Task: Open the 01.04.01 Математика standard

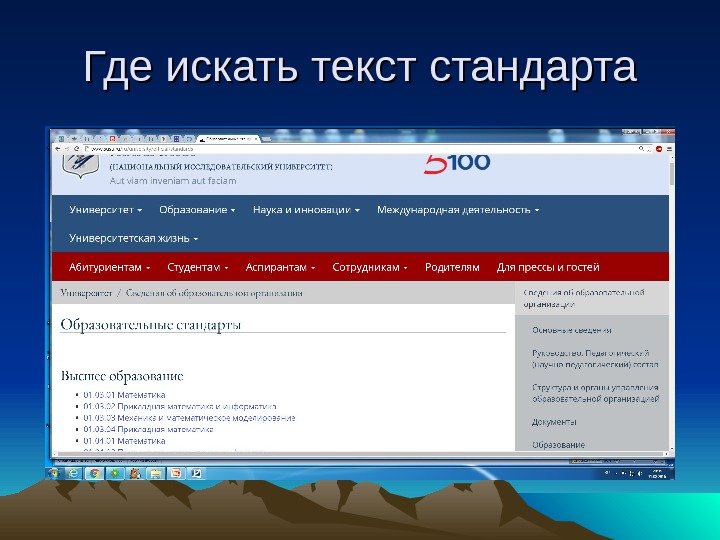Action: [124, 441]
